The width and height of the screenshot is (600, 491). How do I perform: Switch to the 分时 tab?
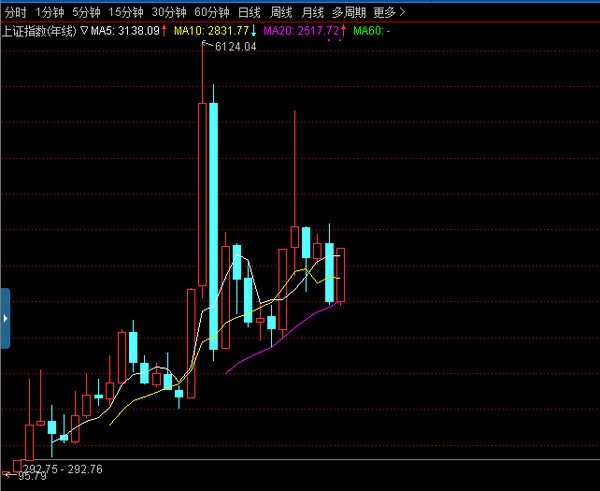pyautogui.click(x=16, y=13)
